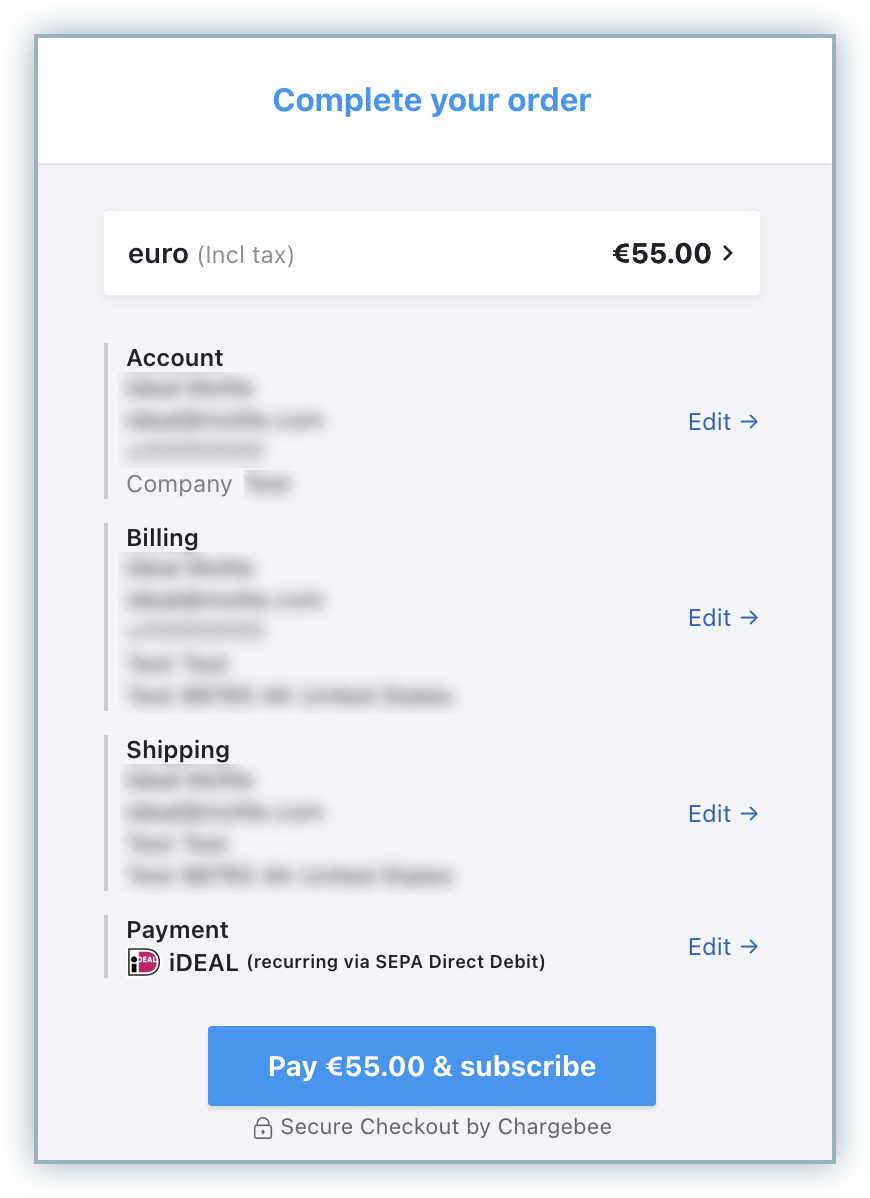Select the Shipping section heading
This screenshot has width=870, height=1198.
178,750
